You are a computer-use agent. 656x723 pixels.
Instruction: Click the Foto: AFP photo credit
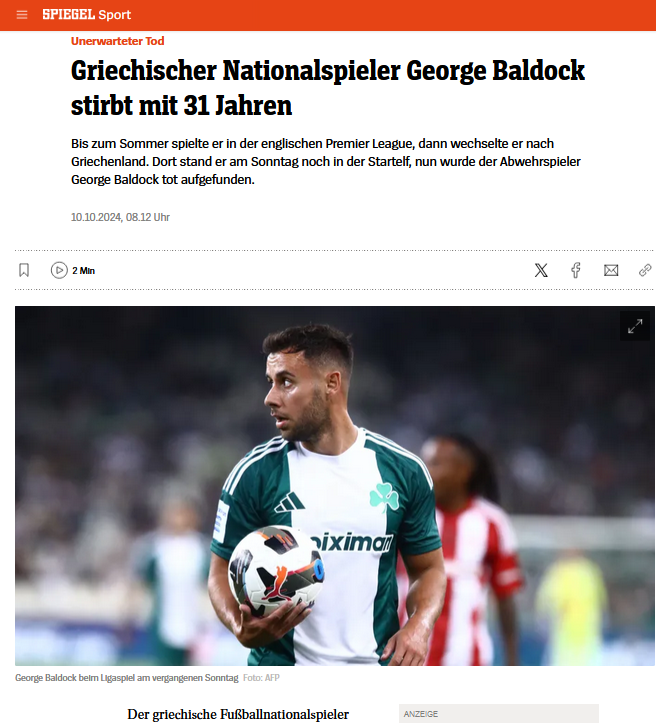(x=261, y=678)
